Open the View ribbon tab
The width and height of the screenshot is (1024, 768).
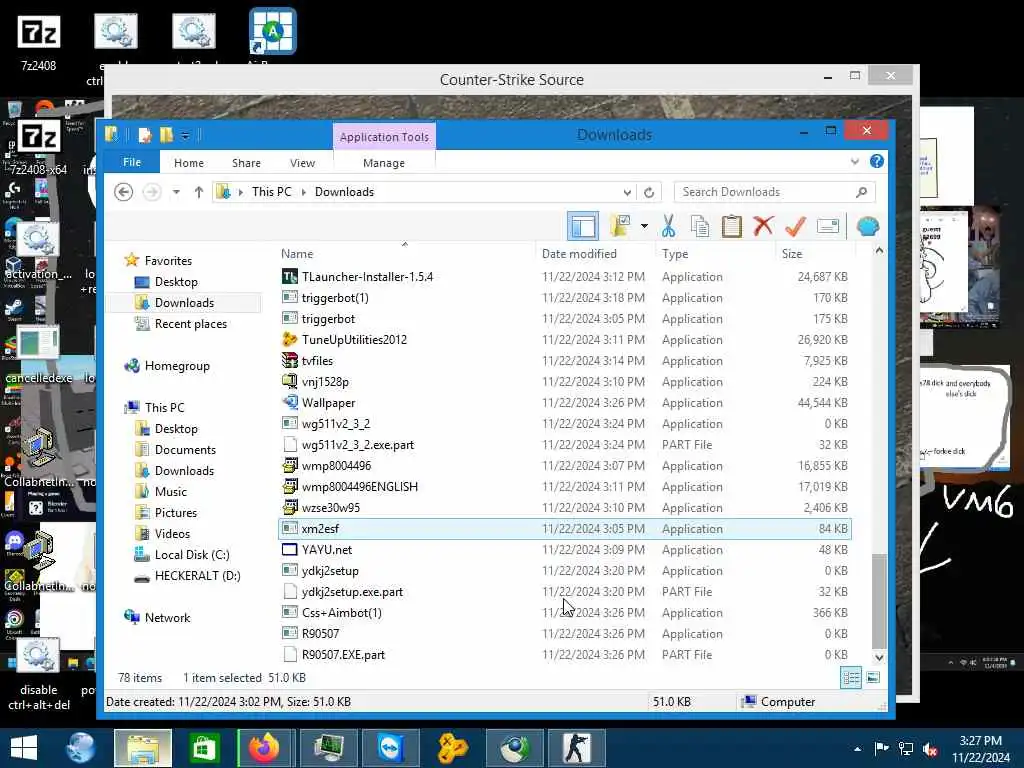click(302, 163)
